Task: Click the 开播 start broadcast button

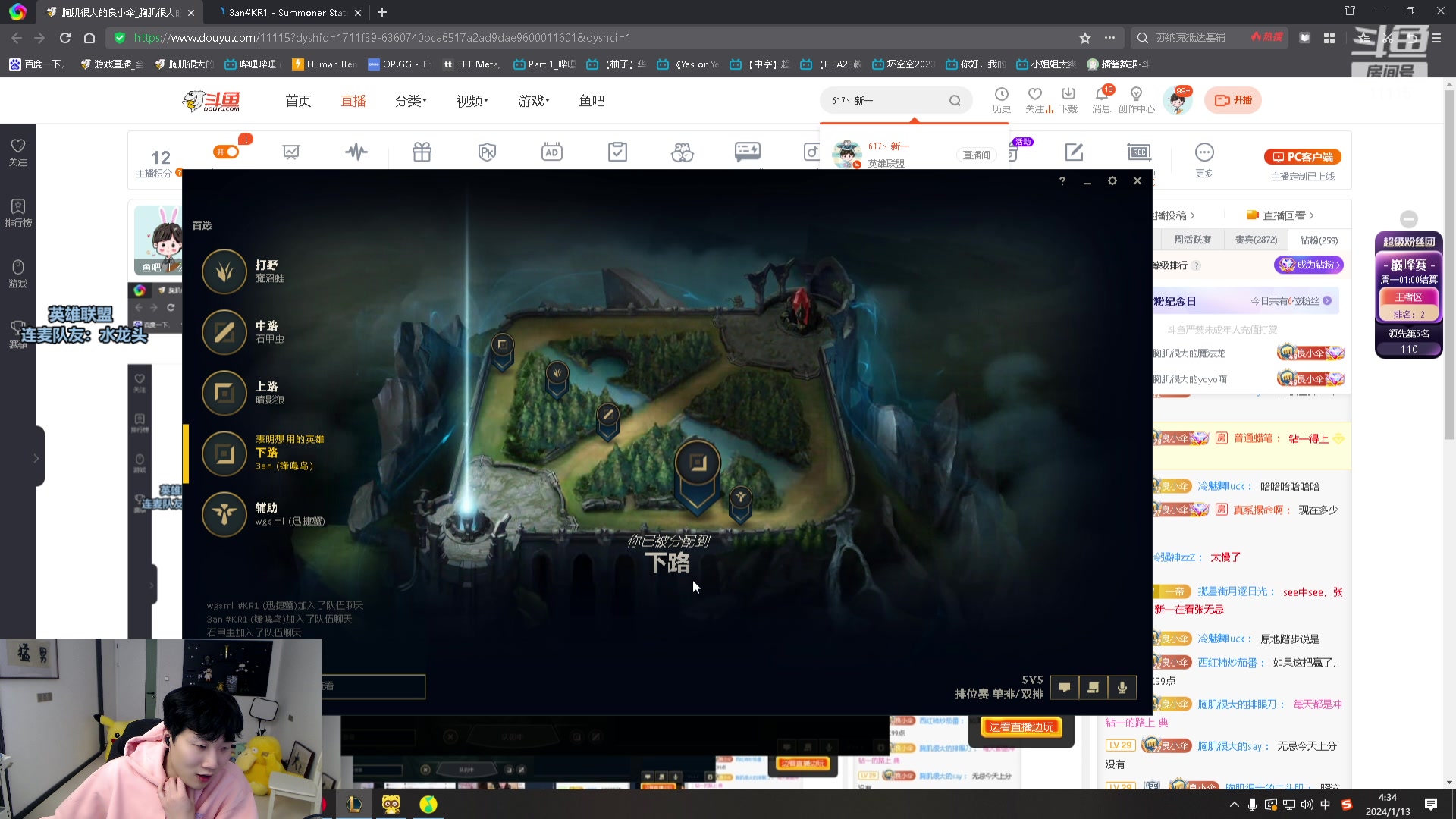Action: pos(1233,100)
